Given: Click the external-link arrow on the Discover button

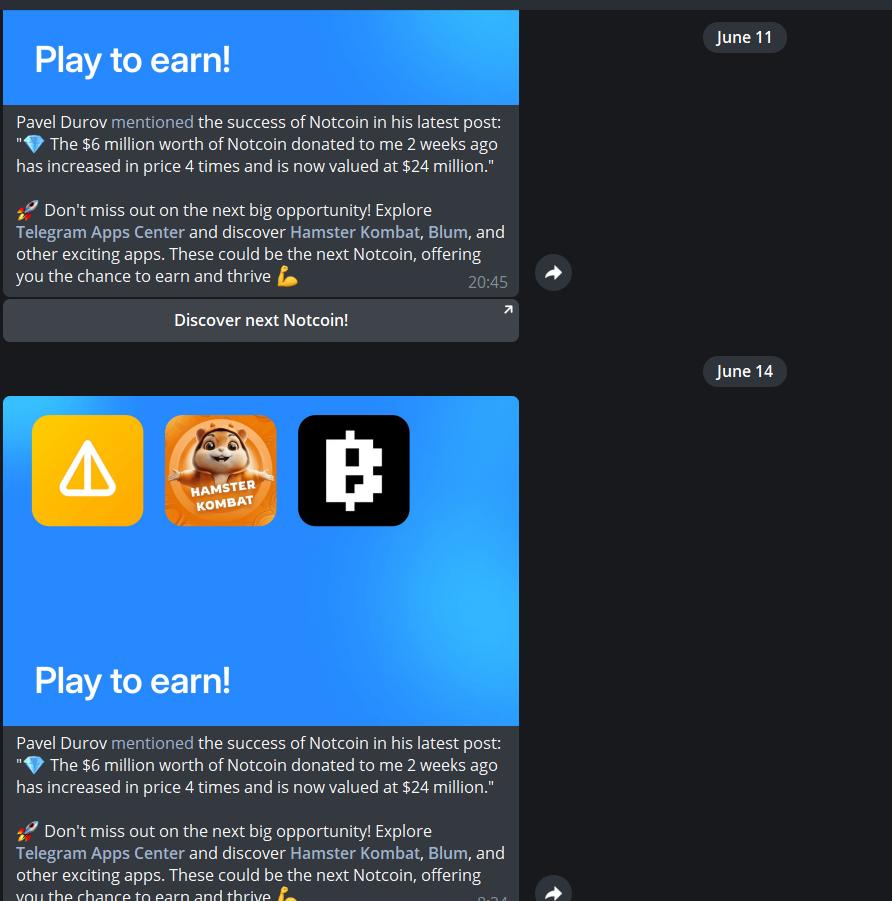Looking at the screenshot, I should point(508,310).
